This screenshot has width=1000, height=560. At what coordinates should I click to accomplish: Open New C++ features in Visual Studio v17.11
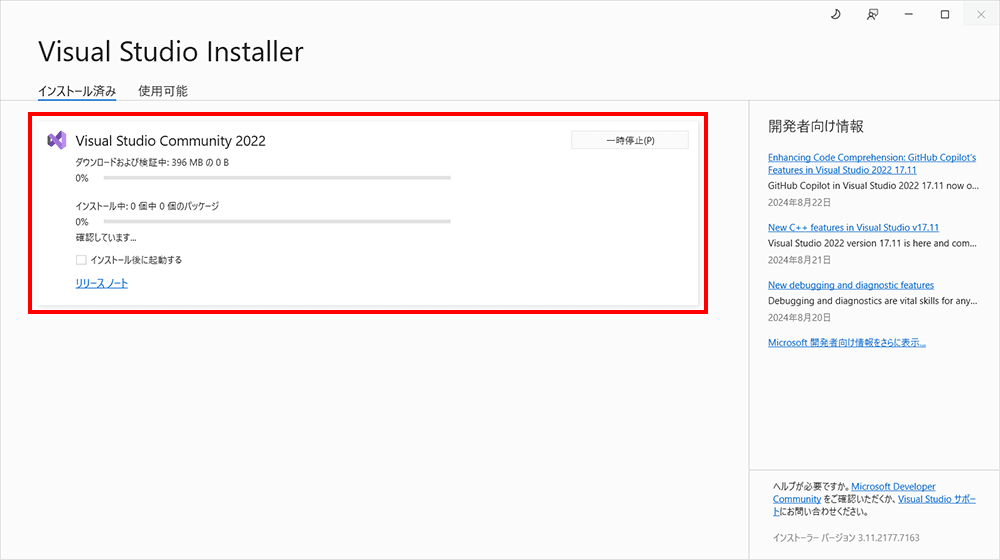853,227
